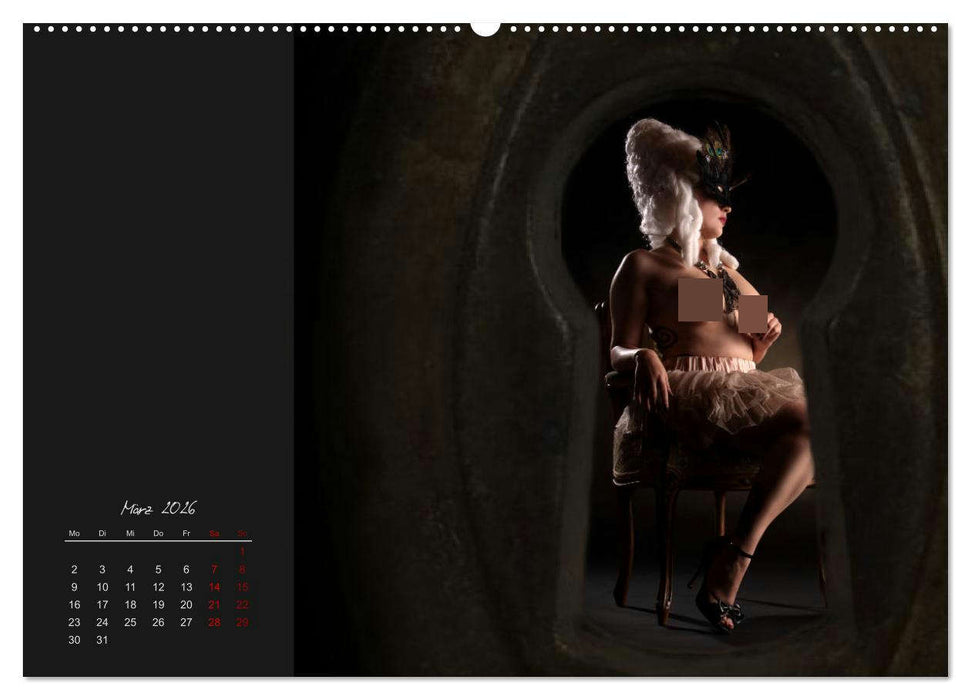Select March 16 beginning the fourth row
Screen dimensions: 971x700
coord(74,603)
